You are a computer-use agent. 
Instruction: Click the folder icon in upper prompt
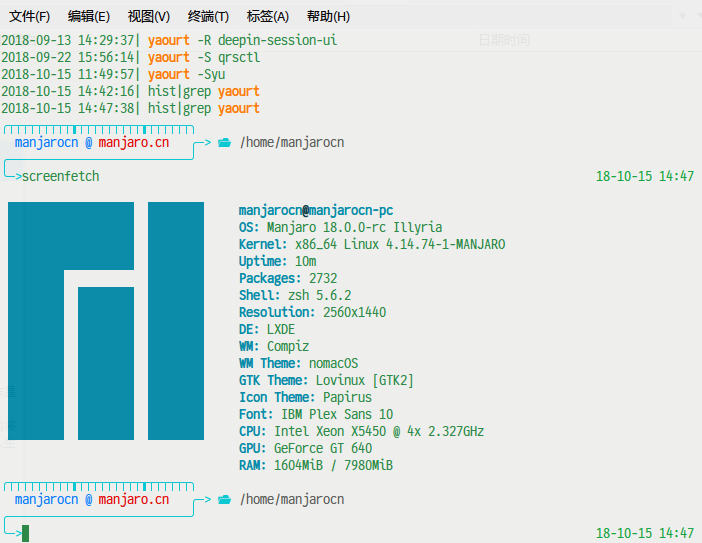click(224, 143)
